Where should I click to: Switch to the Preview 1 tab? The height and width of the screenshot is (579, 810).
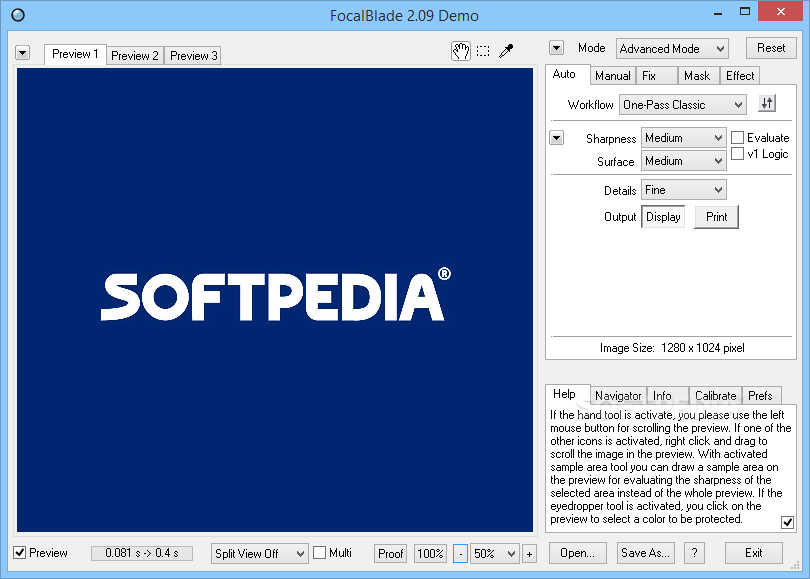pyautogui.click(x=75, y=54)
